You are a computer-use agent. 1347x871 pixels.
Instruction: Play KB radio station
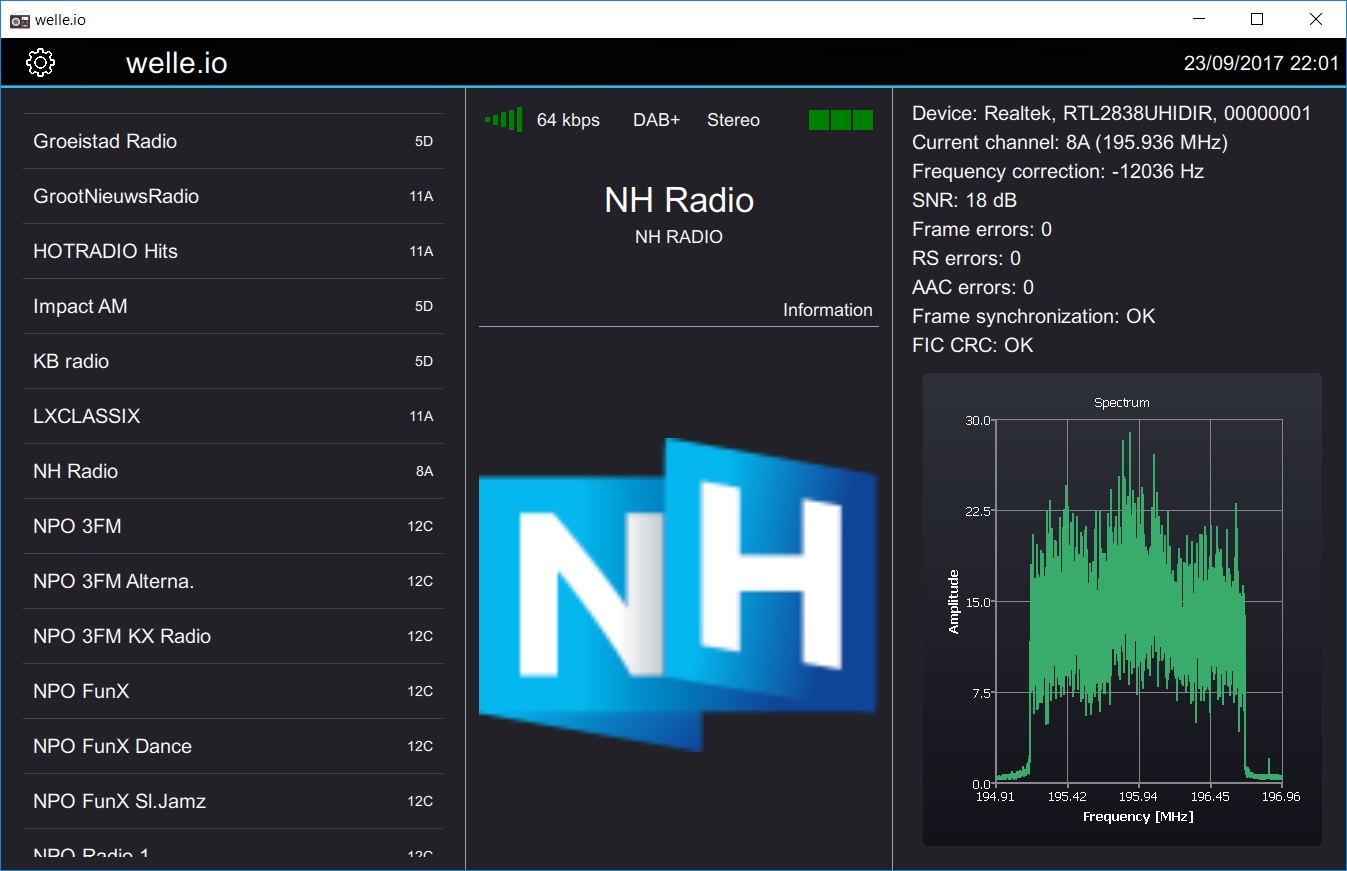(x=233, y=361)
